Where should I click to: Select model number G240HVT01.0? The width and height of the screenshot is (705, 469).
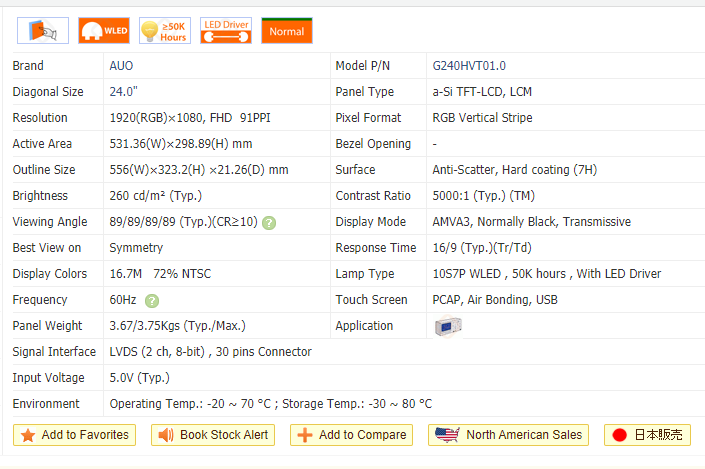point(469,66)
